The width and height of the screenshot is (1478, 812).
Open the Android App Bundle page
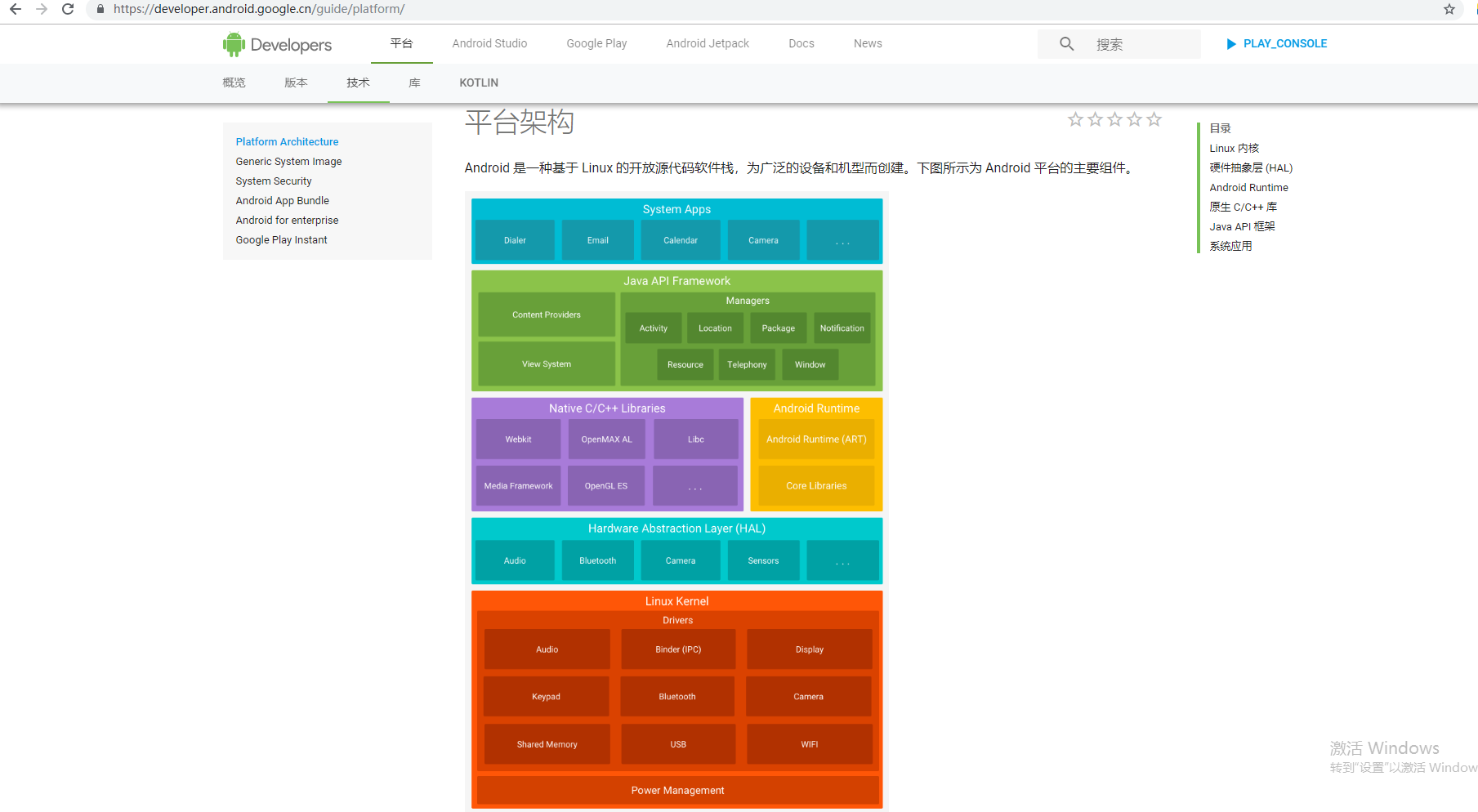(x=282, y=200)
